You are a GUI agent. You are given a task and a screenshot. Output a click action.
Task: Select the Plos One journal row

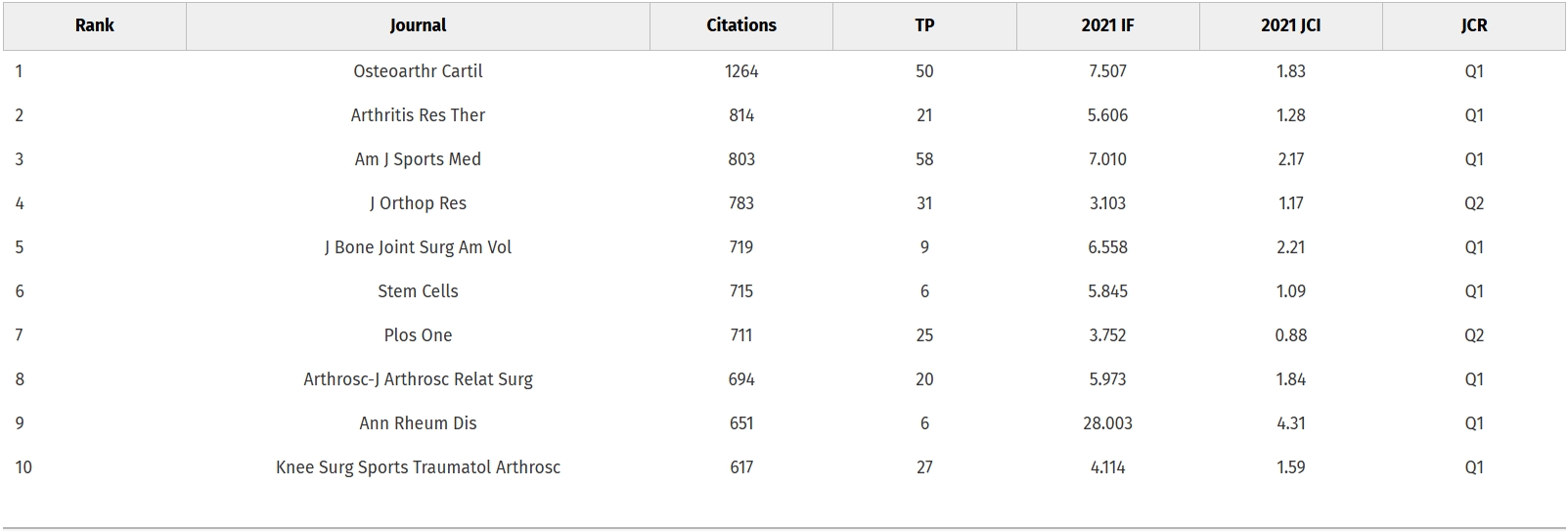point(418,335)
